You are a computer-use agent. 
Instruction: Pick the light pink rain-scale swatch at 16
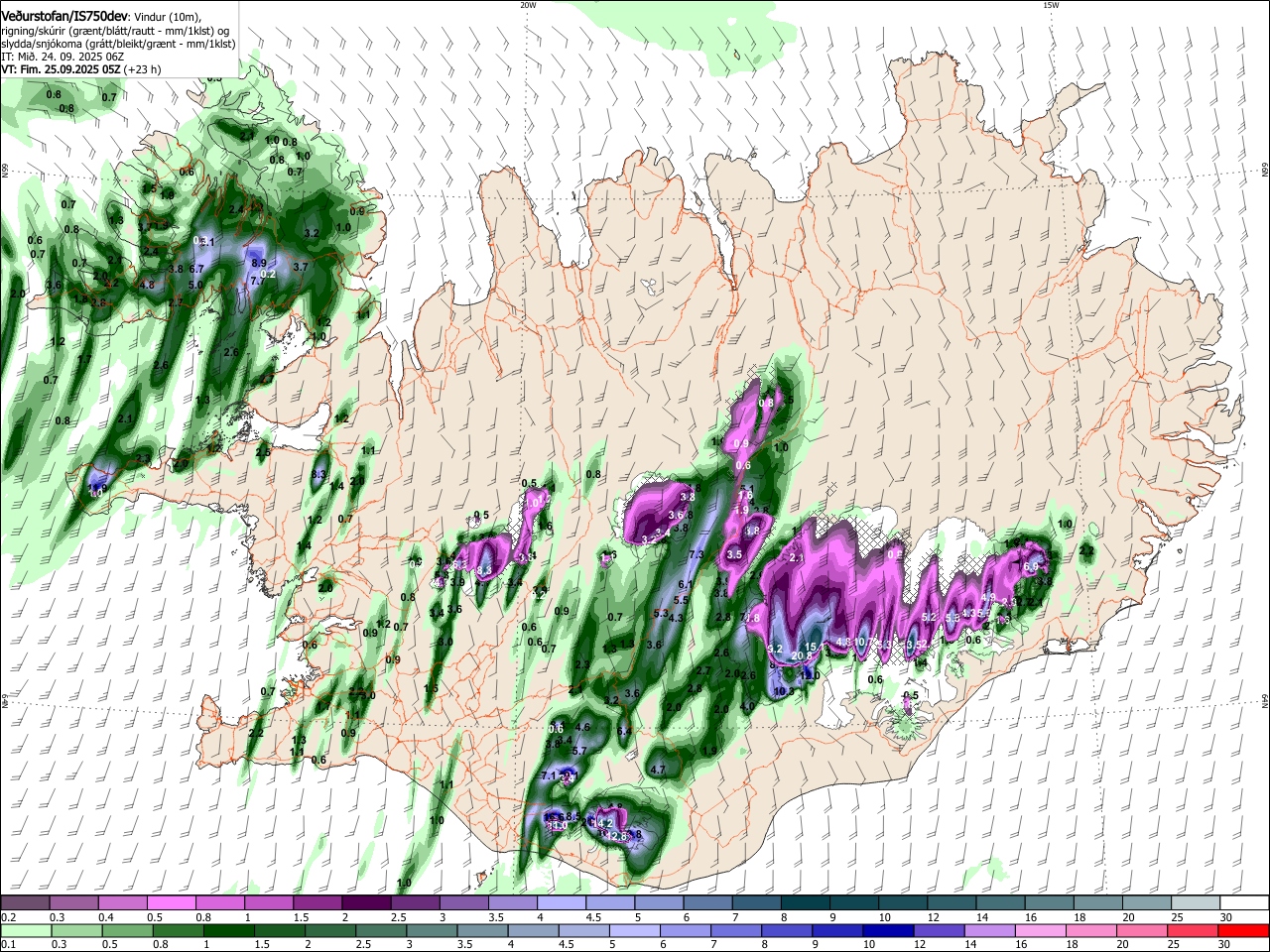1041,930
